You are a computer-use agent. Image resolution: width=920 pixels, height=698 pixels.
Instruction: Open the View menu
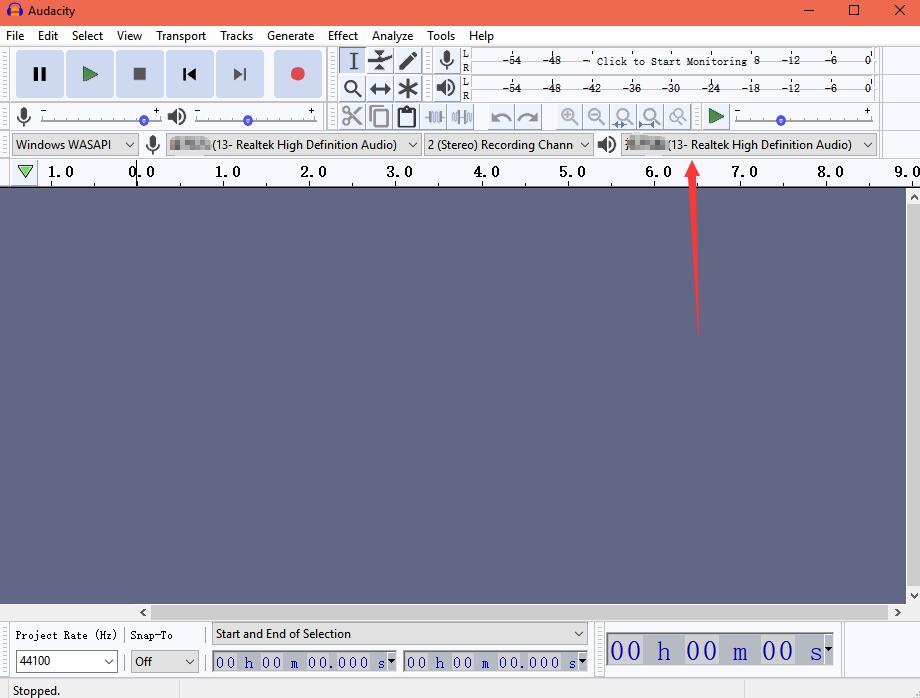[129, 36]
